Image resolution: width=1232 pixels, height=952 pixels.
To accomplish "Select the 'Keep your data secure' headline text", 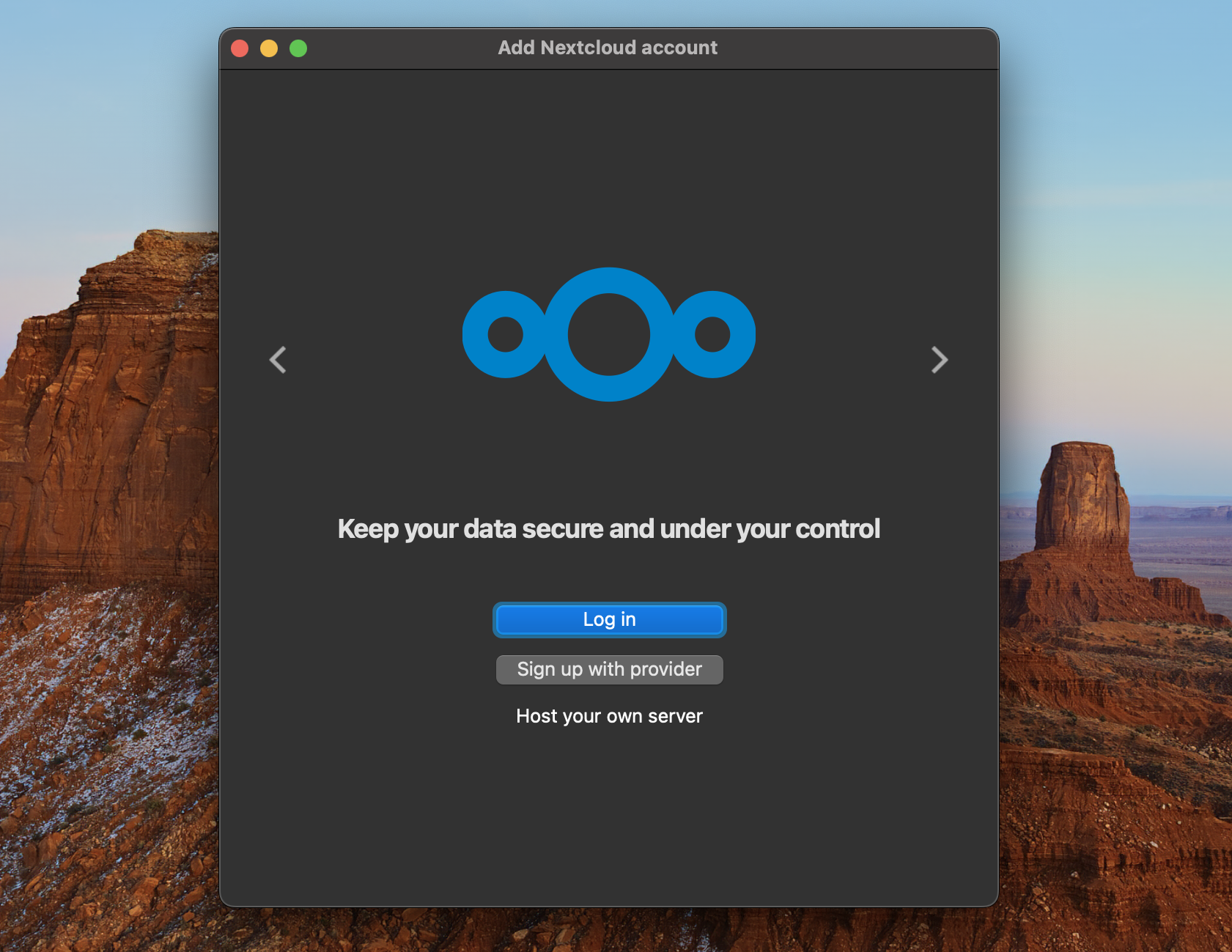I will pos(609,529).
